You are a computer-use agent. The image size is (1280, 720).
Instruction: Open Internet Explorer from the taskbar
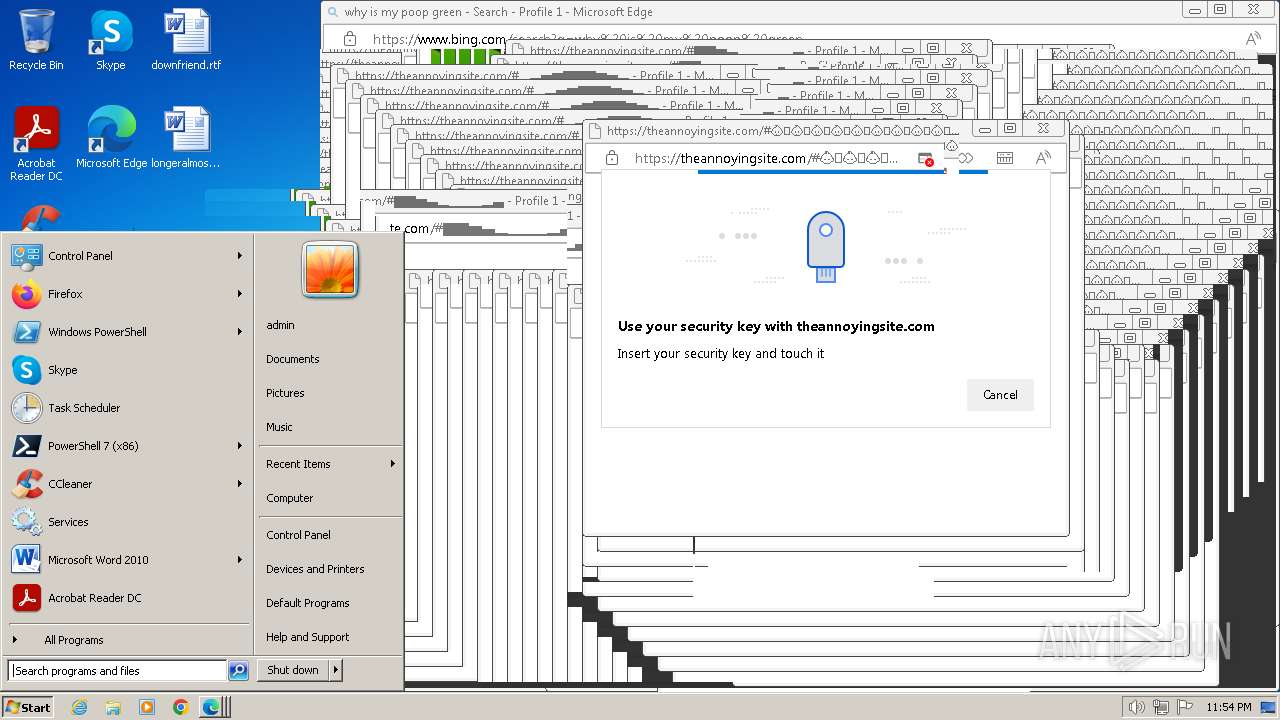pos(79,707)
